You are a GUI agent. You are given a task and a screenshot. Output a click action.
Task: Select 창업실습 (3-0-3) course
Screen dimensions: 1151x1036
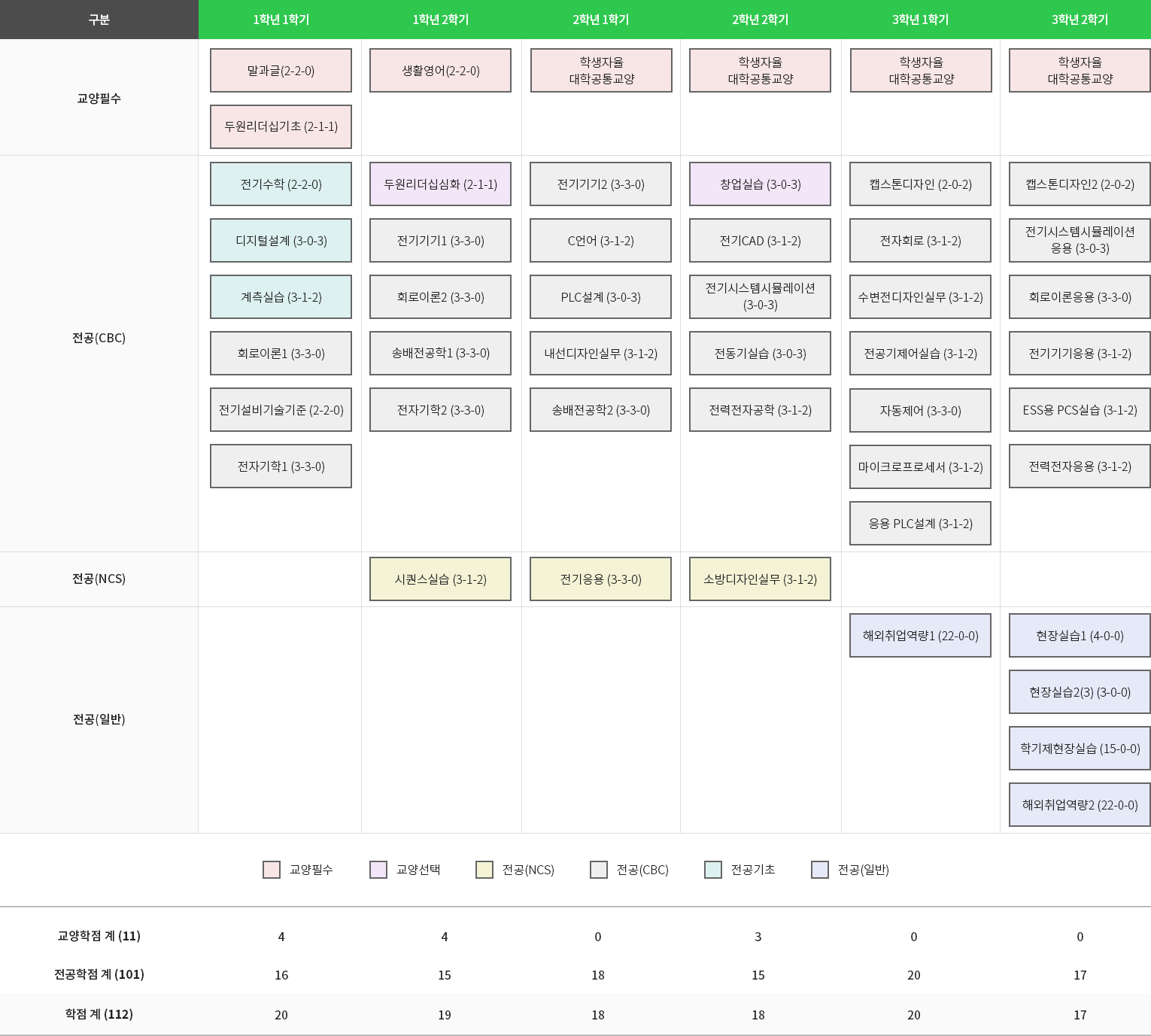click(x=760, y=184)
